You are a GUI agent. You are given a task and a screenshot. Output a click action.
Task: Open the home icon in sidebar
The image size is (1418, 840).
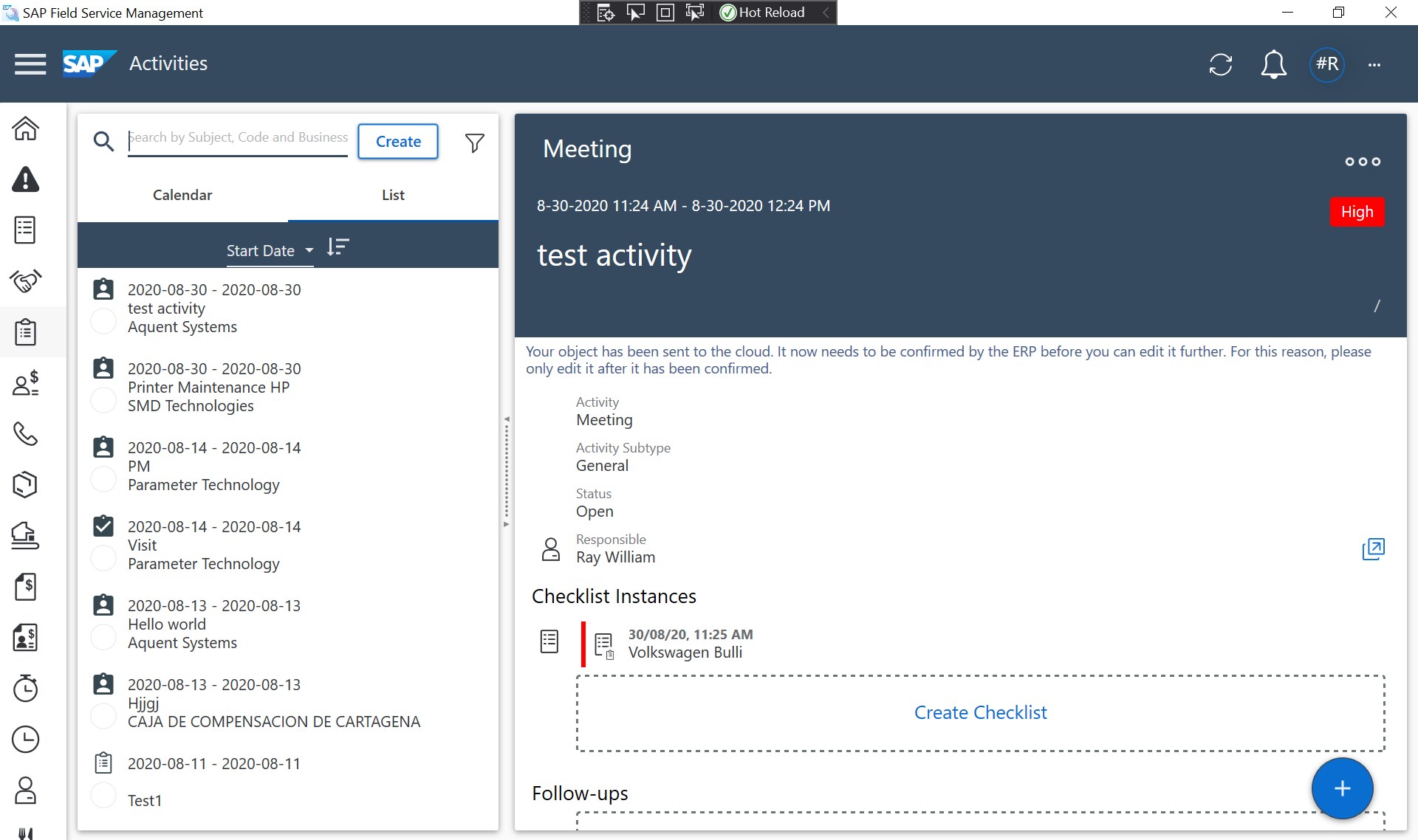coord(26,128)
